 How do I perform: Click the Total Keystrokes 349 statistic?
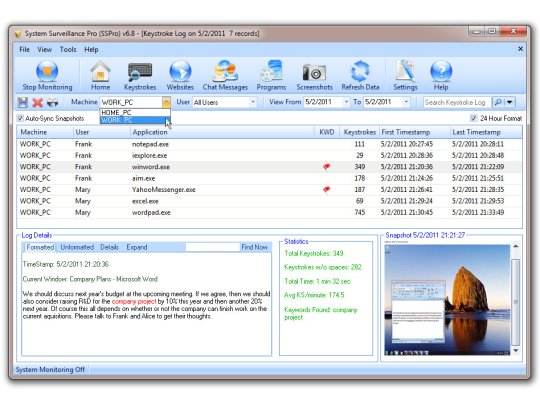click(313, 253)
